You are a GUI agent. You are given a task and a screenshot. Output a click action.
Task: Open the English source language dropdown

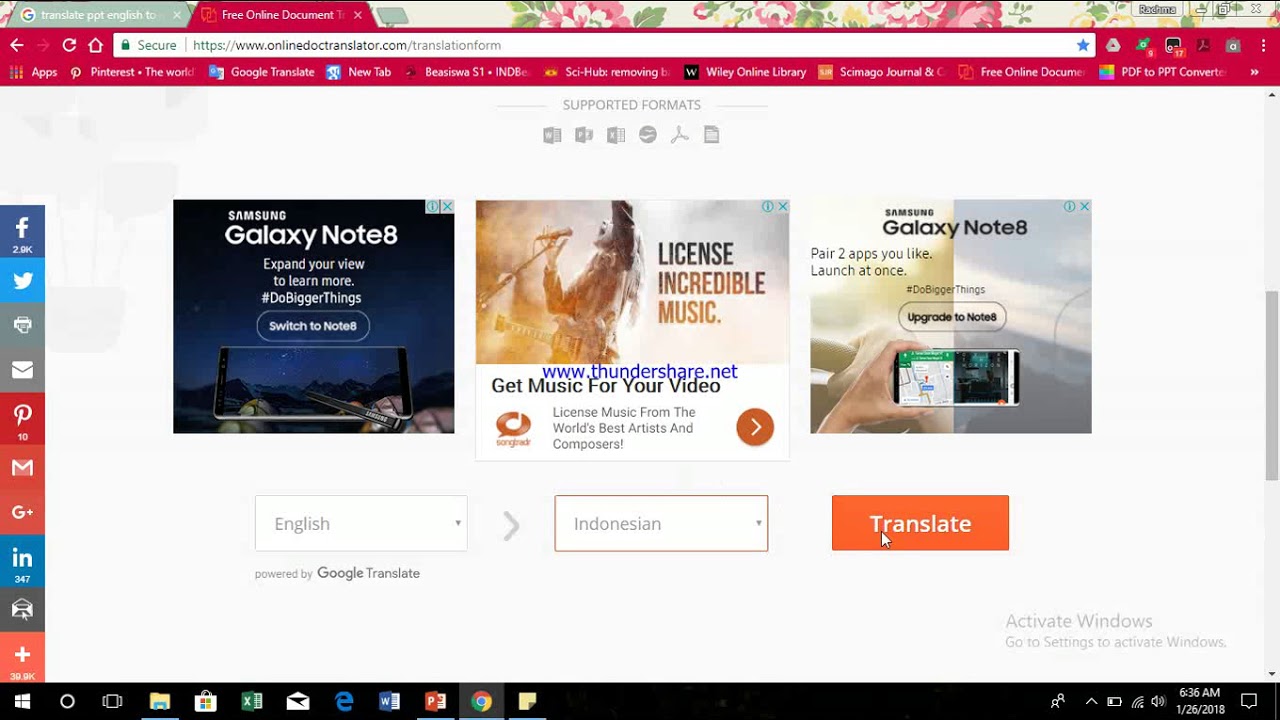(x=361, y=523)
